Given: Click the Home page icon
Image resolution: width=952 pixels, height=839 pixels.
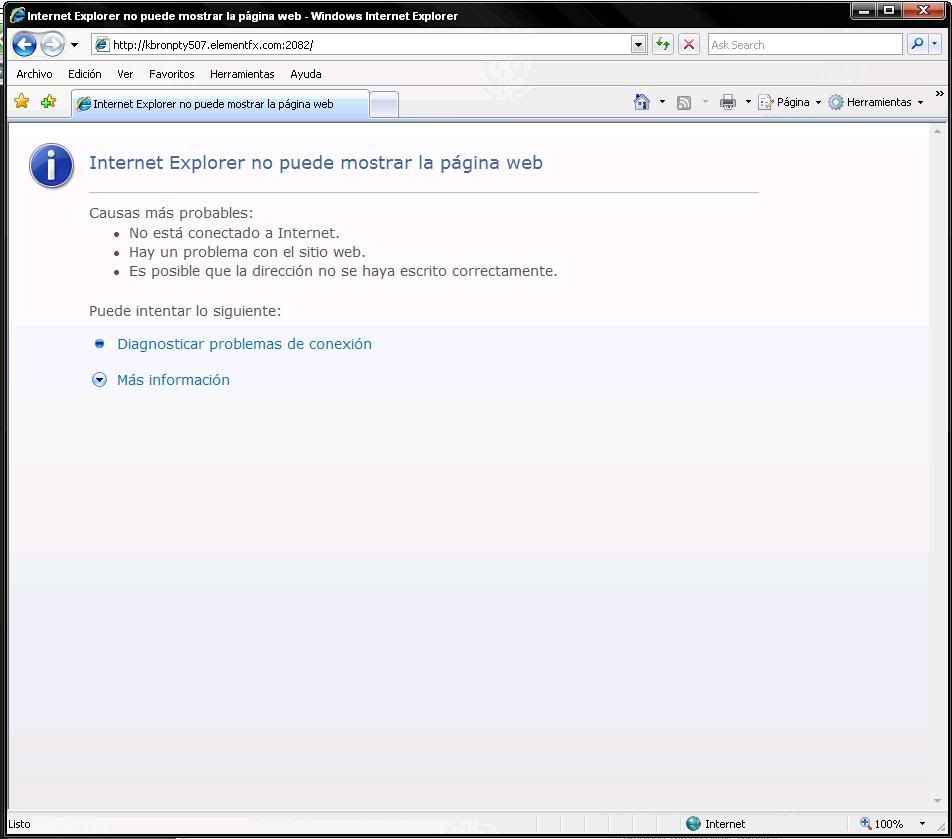Looking at the screenshot, I should (x=642, y=102).
